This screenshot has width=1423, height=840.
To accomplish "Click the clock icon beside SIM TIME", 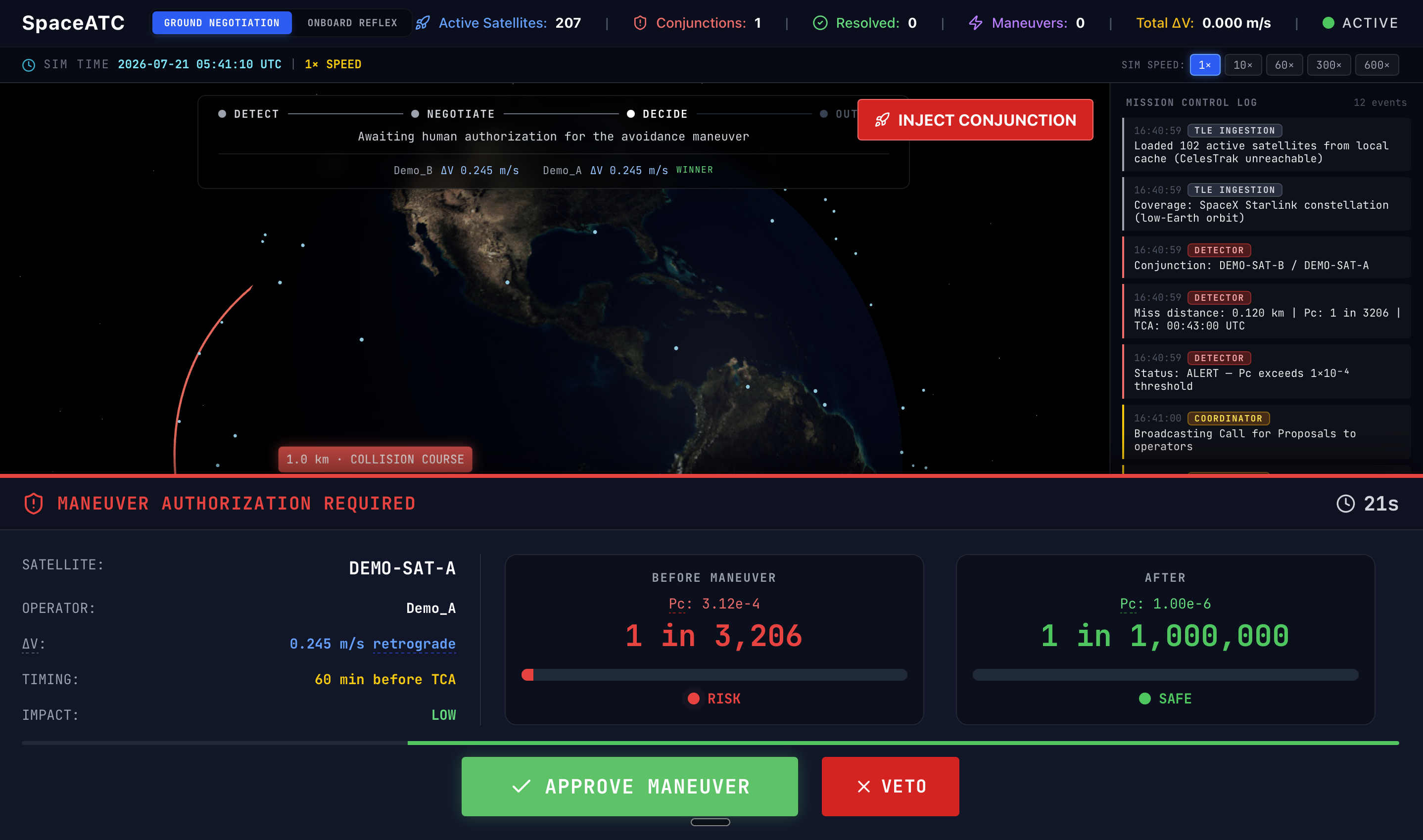I will 28,65.
